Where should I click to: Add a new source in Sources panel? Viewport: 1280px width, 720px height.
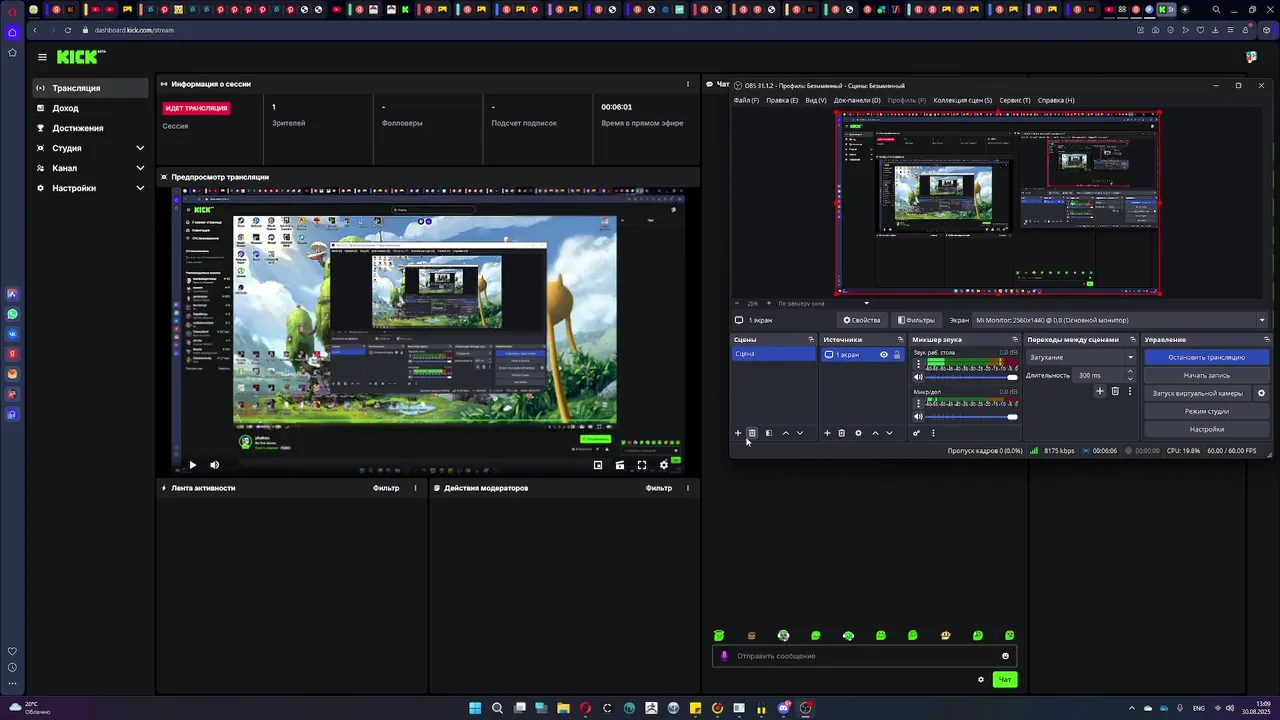(x=827, y=433)
